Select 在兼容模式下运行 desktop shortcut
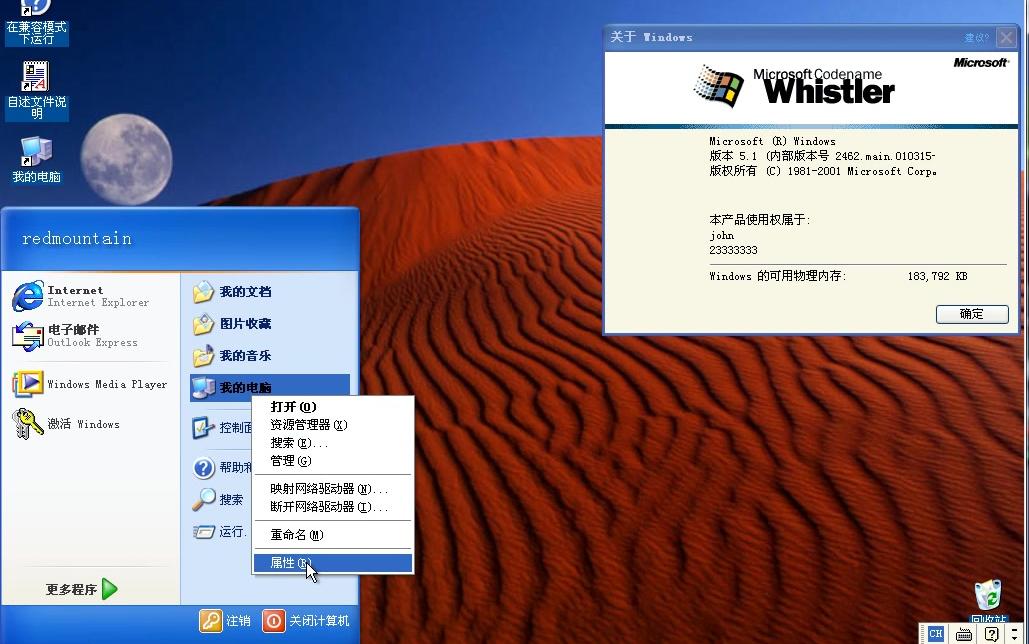The width and height of the screenshot is (1029, 644). pos(37,24)
